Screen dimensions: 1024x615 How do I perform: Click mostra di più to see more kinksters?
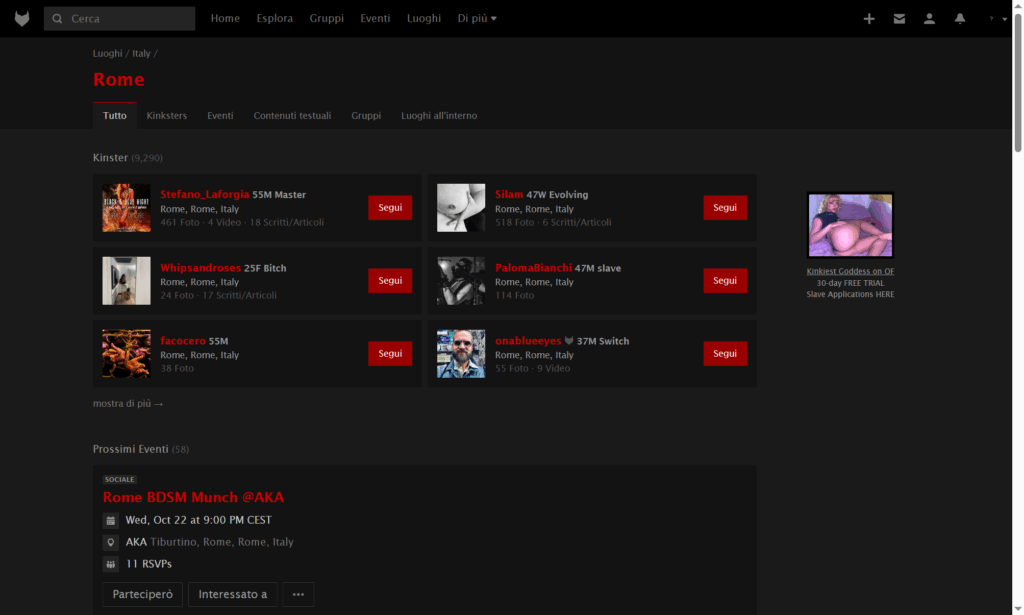click(127, 403)
